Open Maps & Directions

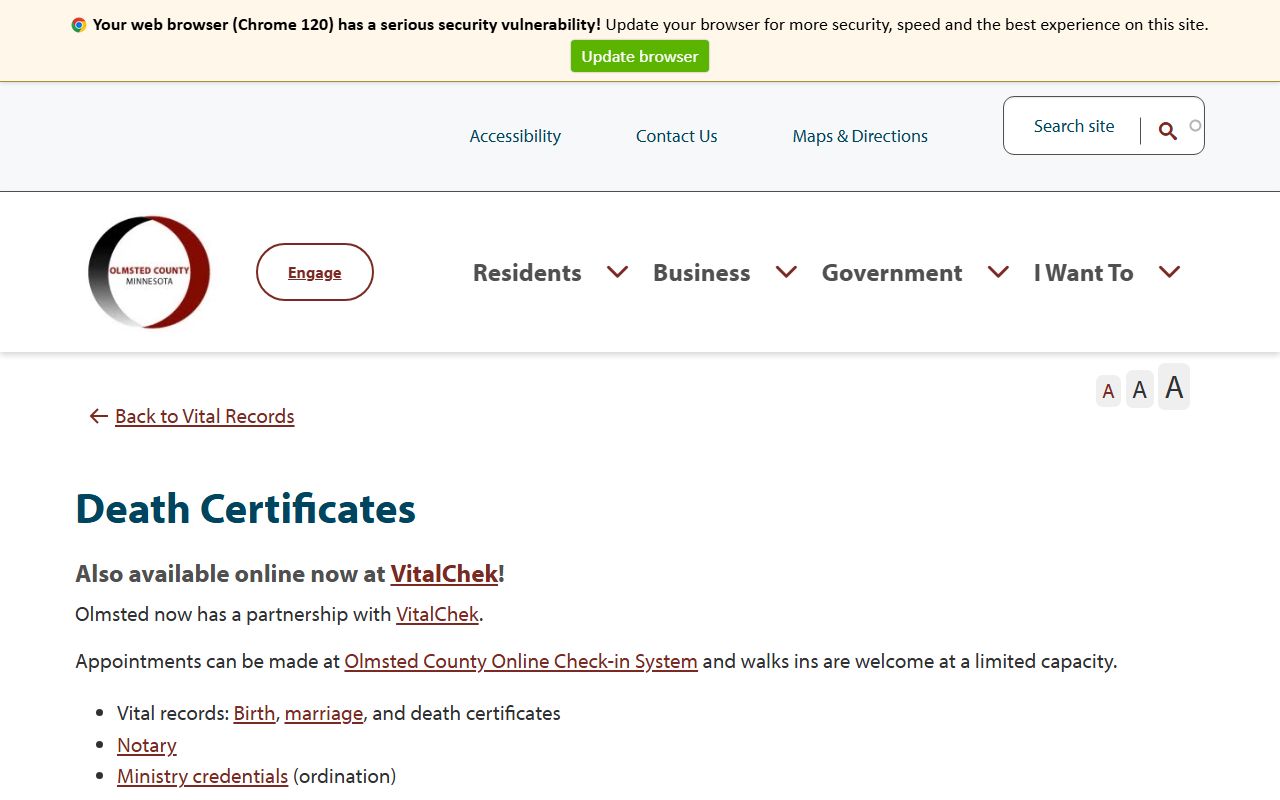(x=860, y=136)
